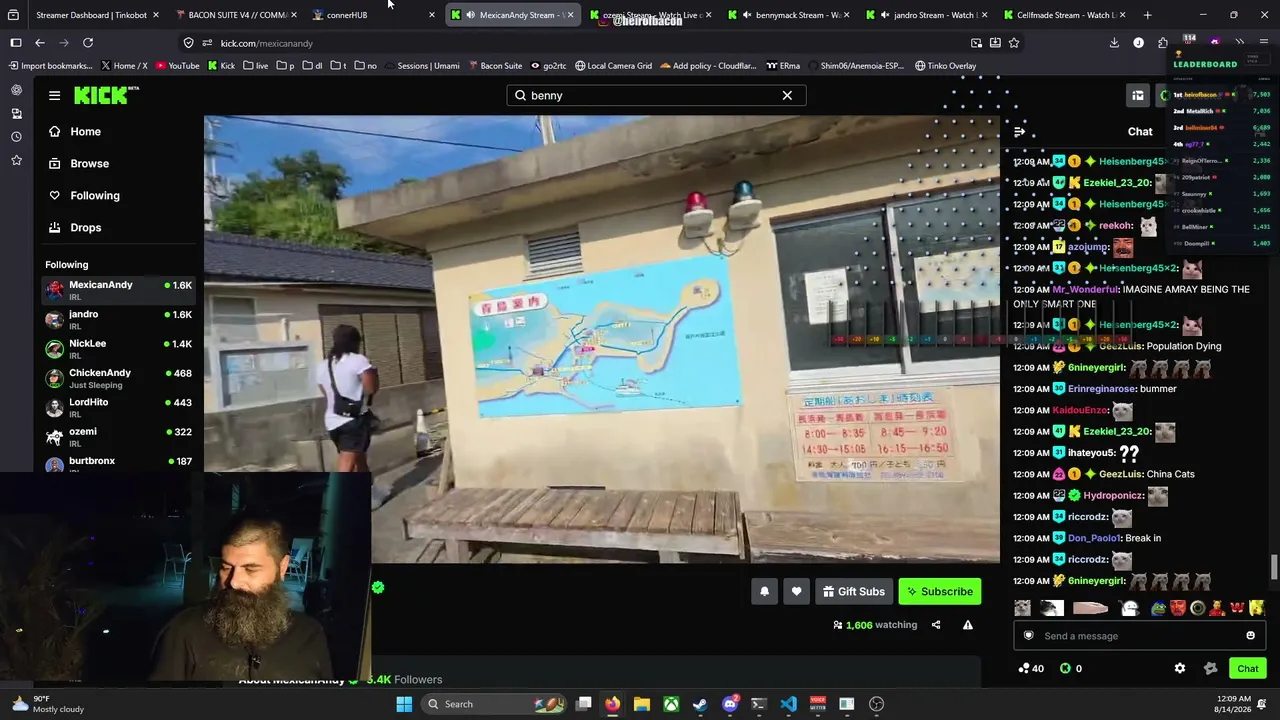
Task: Toggle the browser sidebar panel button
Action: pos(16,43)
